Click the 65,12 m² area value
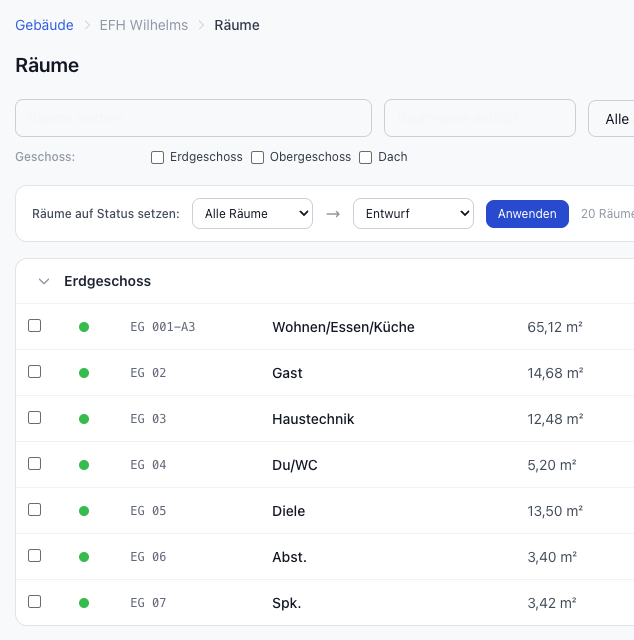Viewport: 634px width, 640px height. [555, 327]
